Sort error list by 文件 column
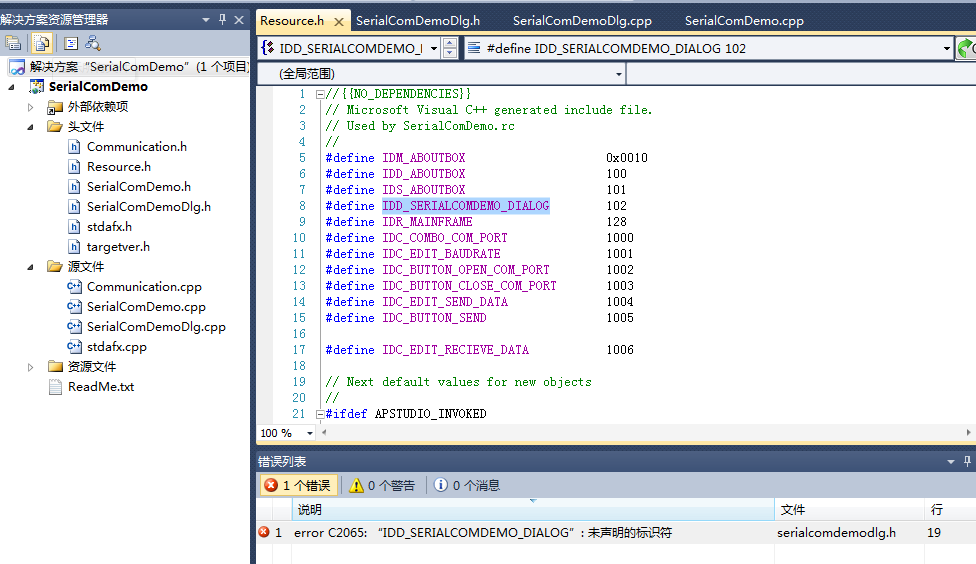 [x=849, y=510]
